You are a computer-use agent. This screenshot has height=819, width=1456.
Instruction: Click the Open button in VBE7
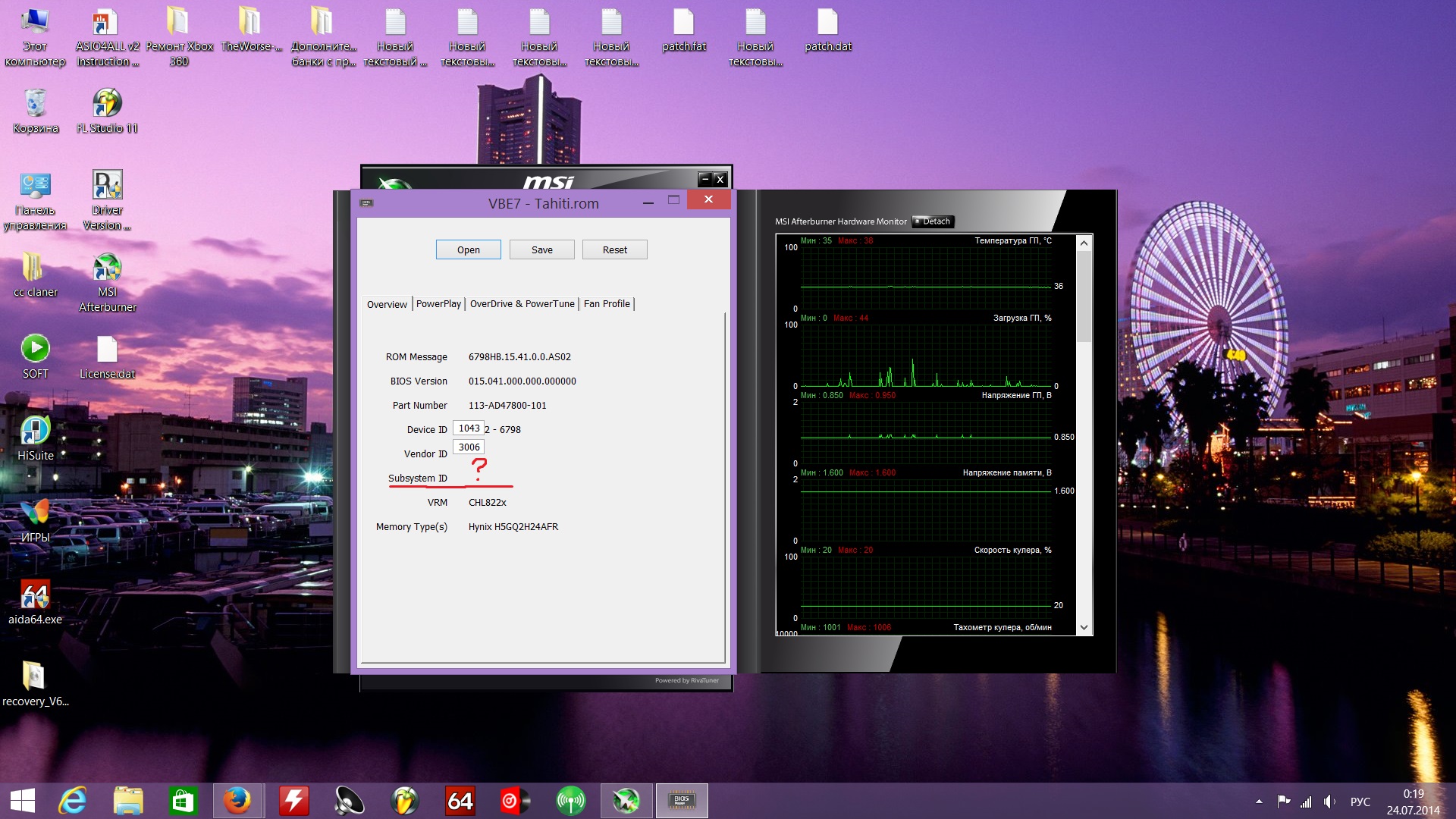pyautogui.click(x=468, y=249)
